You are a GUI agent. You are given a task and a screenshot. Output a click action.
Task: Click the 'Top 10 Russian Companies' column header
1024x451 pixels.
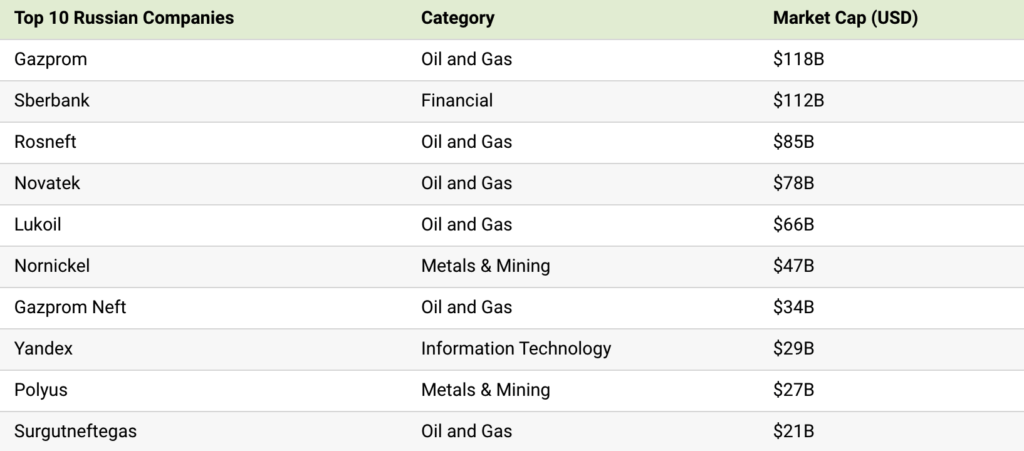coord(124,18)
